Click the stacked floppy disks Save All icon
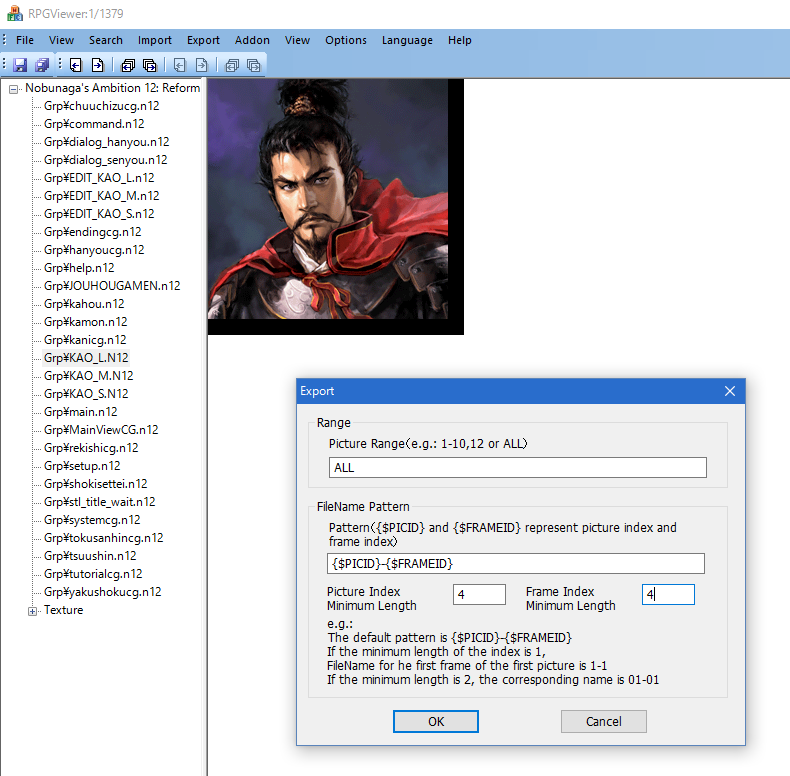 (42, 65)
